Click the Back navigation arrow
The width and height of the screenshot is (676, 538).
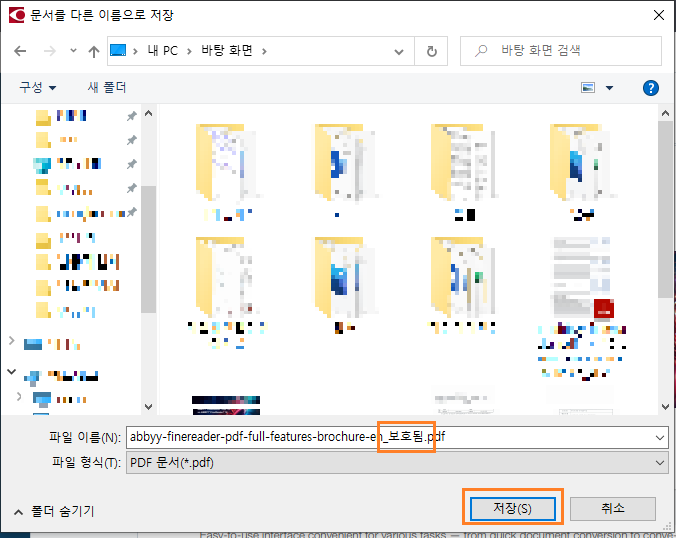20,51
